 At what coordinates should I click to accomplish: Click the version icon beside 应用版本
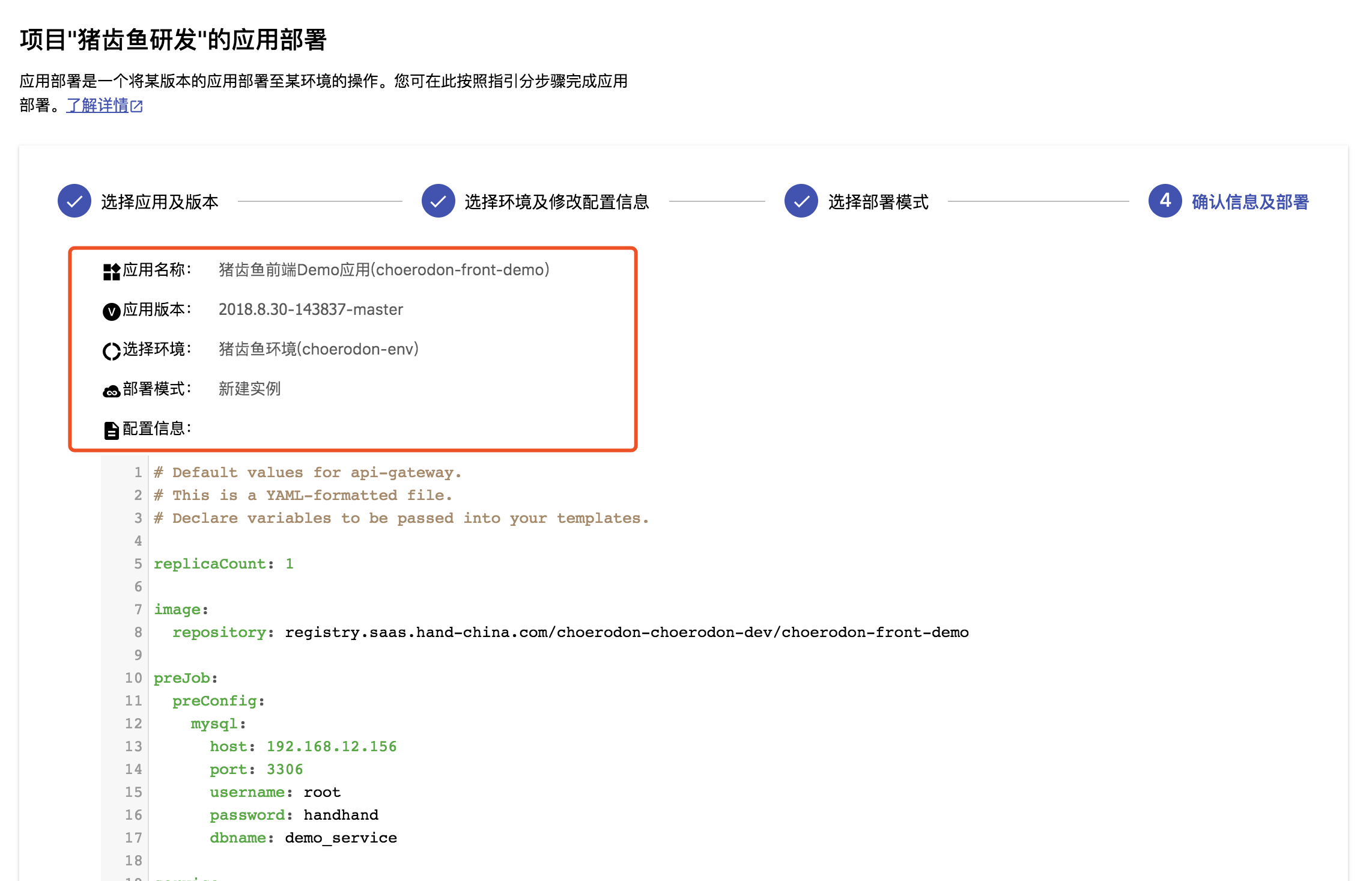112,311
